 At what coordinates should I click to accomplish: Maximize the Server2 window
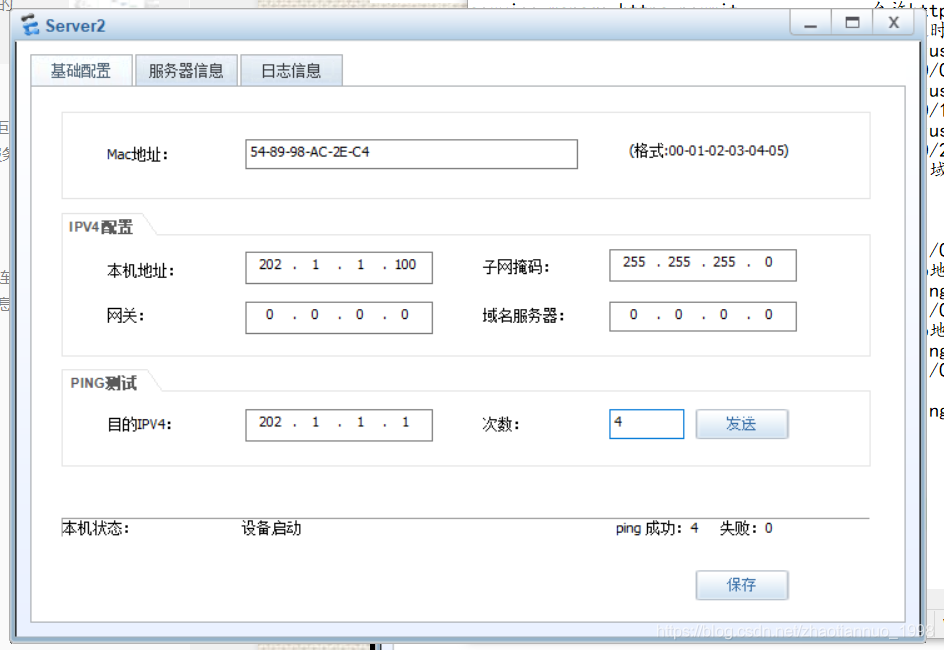(x=852, y=24)
